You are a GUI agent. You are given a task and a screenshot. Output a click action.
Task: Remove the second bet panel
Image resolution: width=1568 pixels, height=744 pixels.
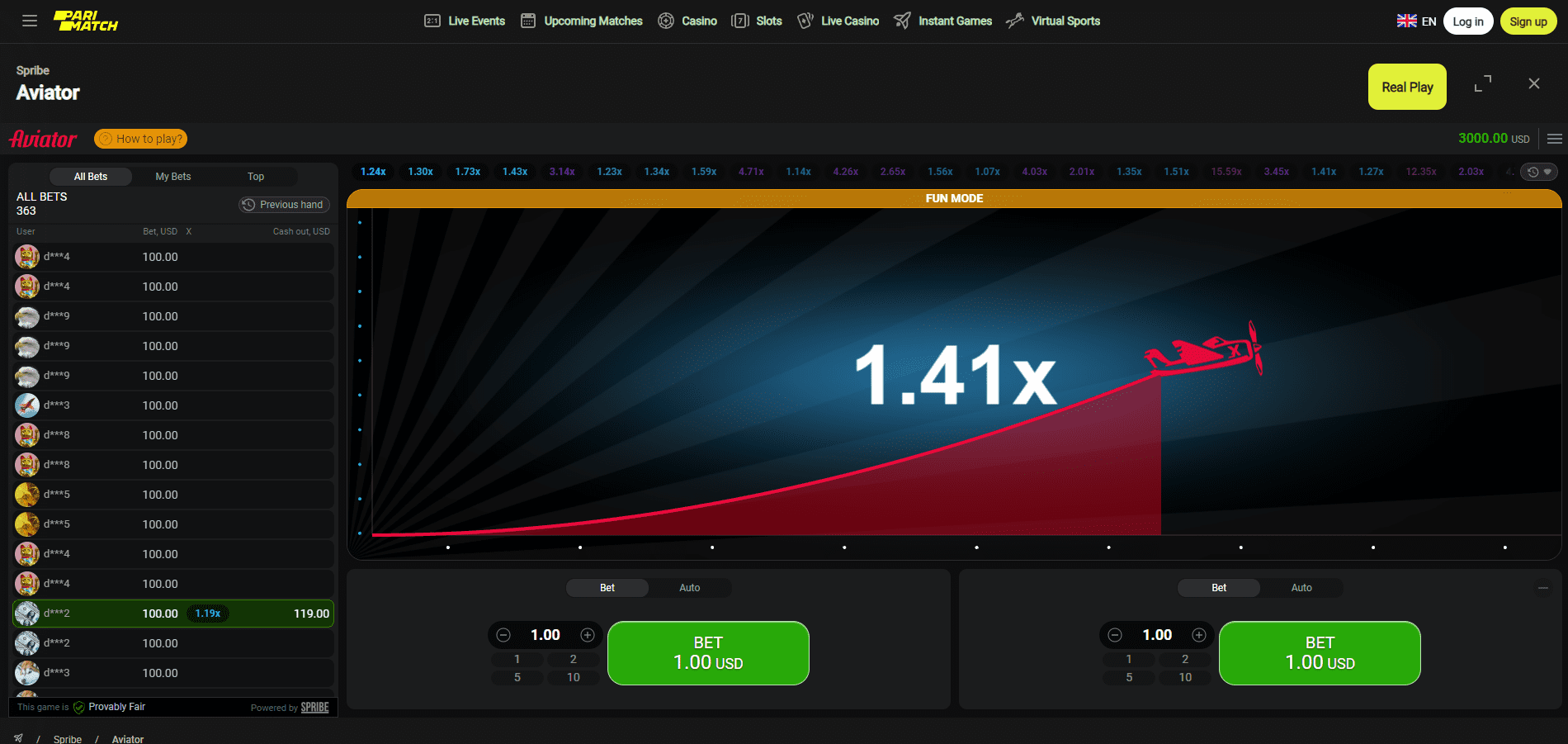coord(1543,588)
